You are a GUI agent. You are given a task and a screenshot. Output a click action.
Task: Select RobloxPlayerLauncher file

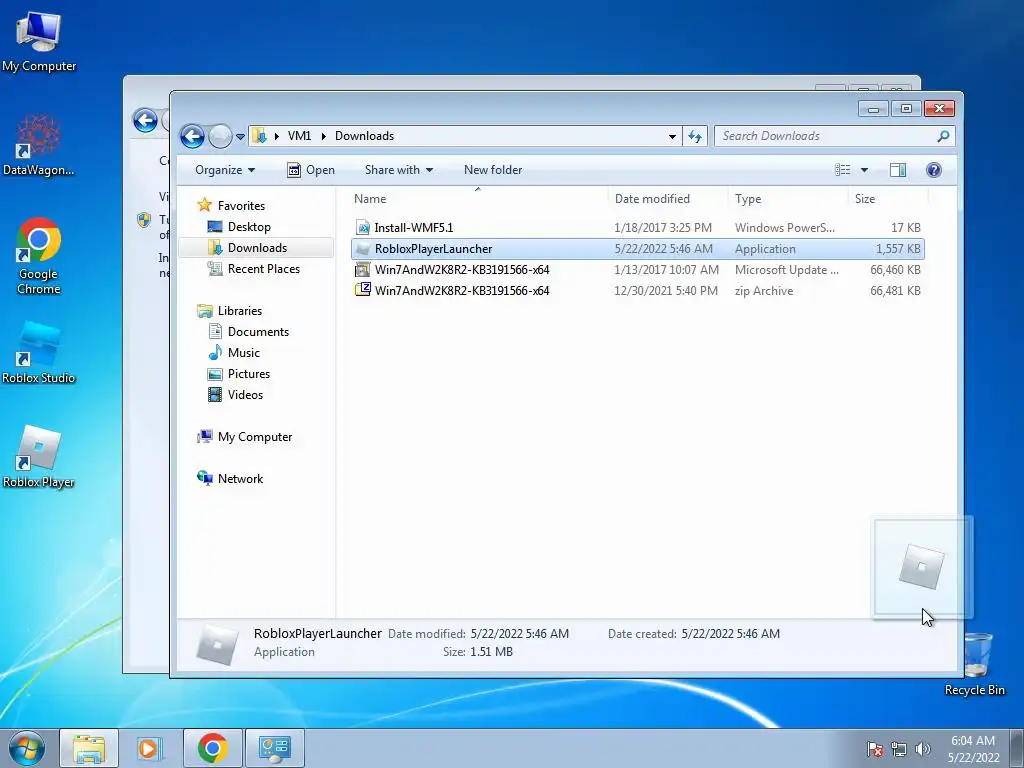(x=638, y=249)
